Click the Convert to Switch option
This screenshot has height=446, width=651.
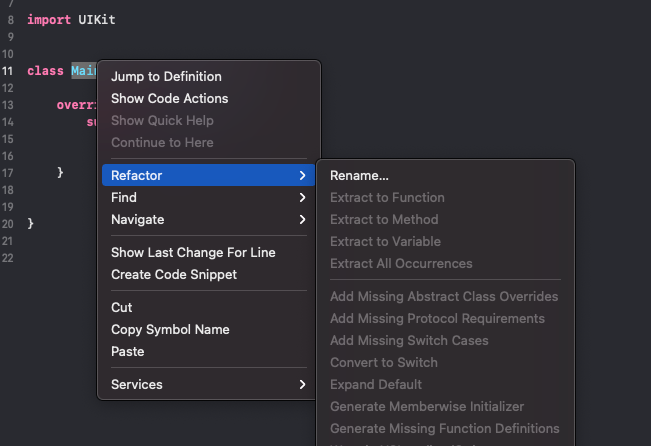click(x=384, y=362)
